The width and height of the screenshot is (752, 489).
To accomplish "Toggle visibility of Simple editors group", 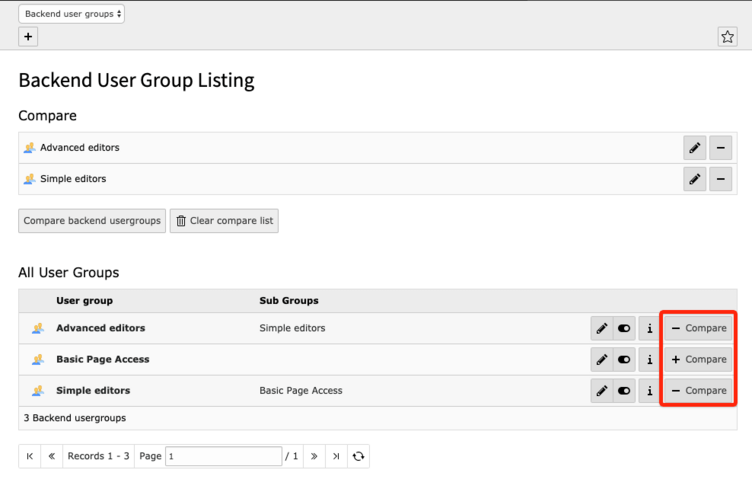I will pos(624,391).
